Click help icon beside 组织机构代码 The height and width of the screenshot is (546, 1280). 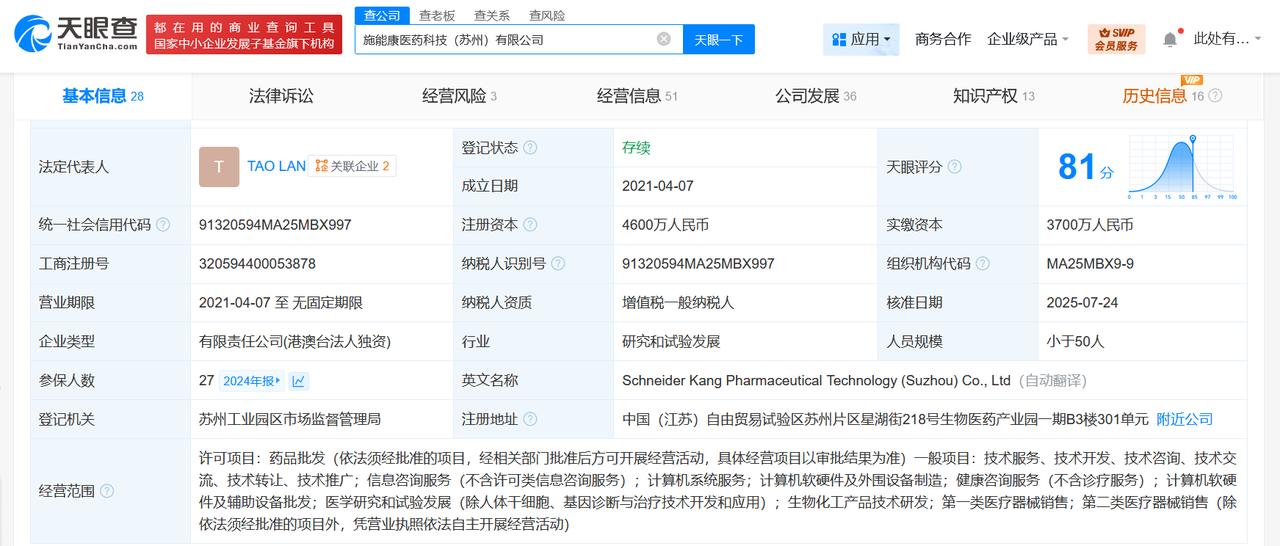click(x=982, y=264)
